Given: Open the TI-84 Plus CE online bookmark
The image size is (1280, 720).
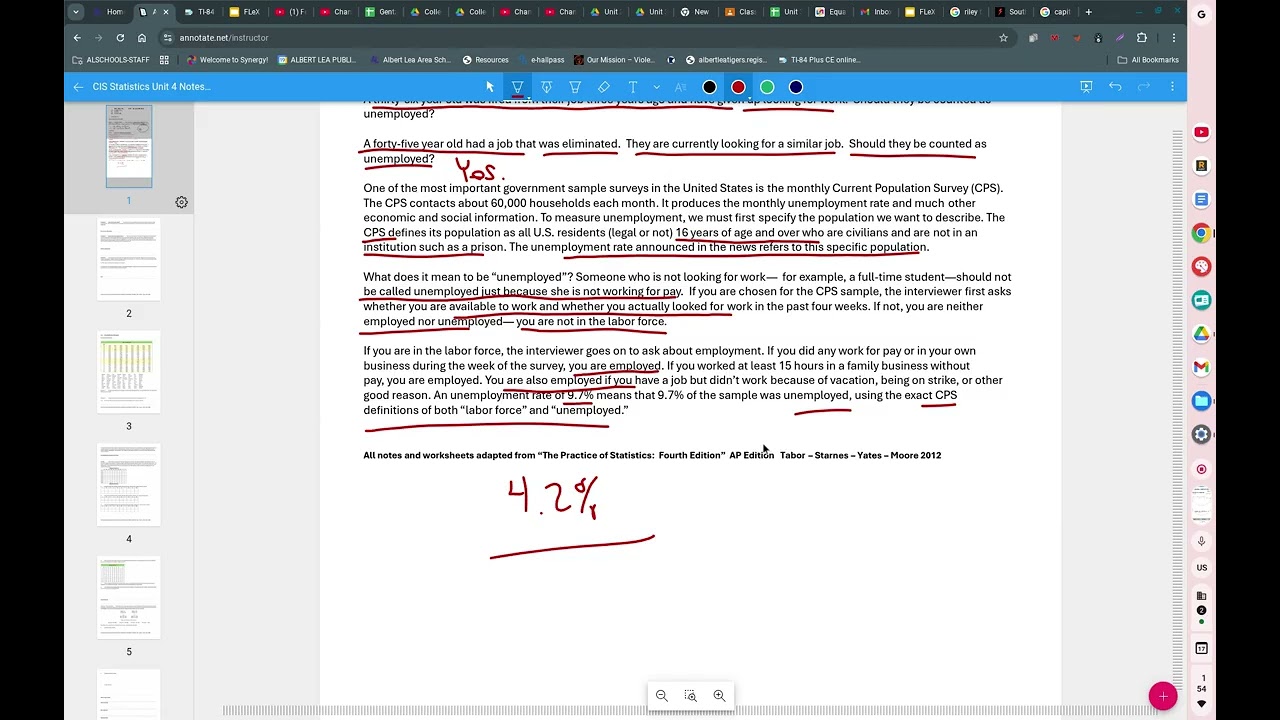Looking at the screenshot, I should [x=818, y=60].
